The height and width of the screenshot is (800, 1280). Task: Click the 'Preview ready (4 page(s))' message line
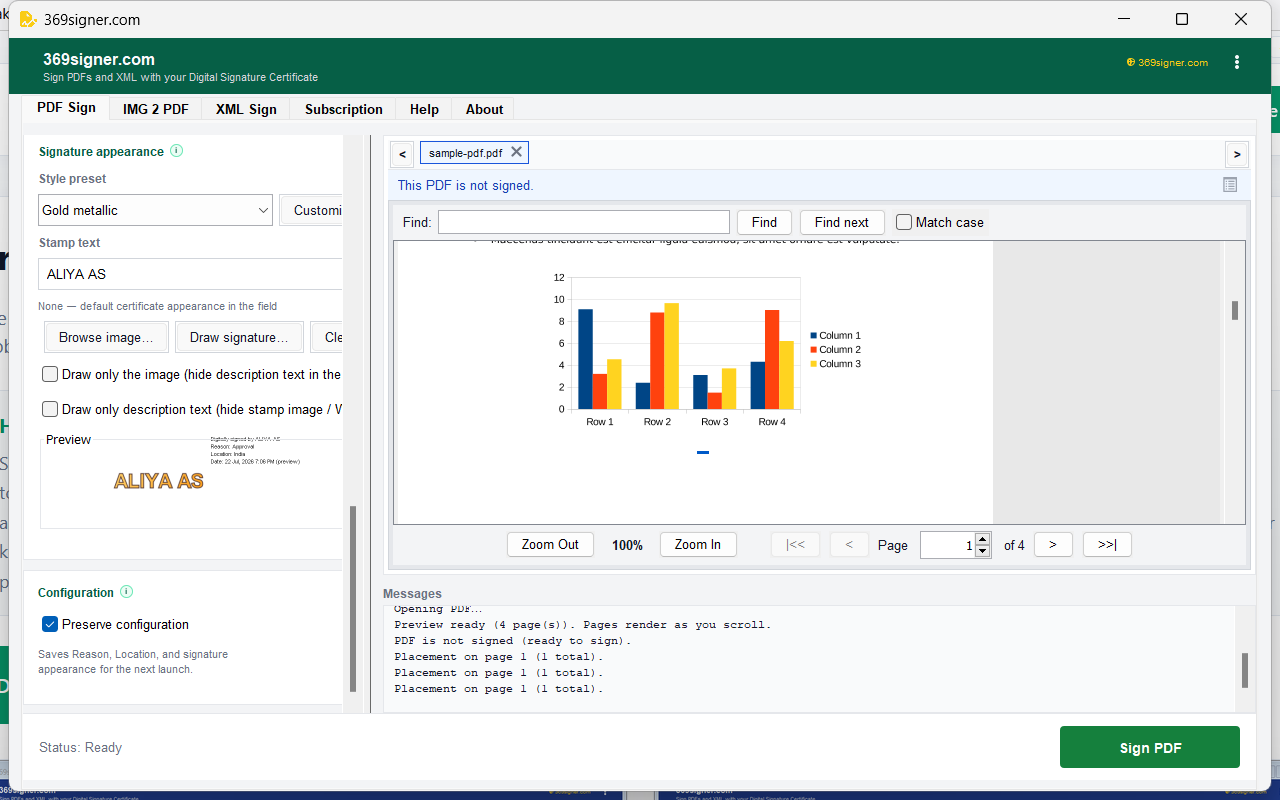(583, 625)
